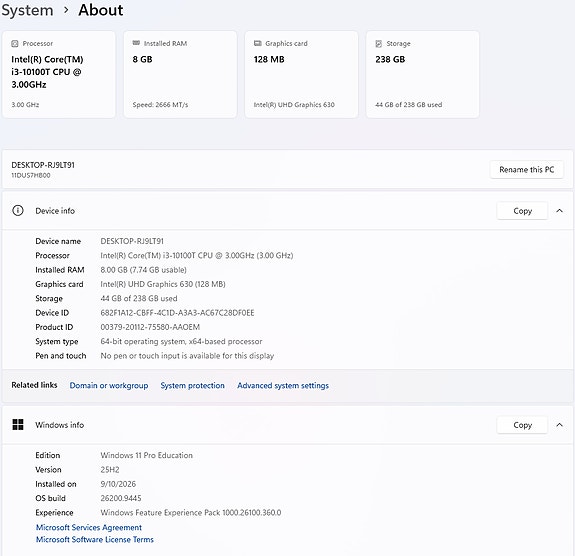Open Domain or workgroup link
This screenshot has height=556, width=575.
coord(109,385)
